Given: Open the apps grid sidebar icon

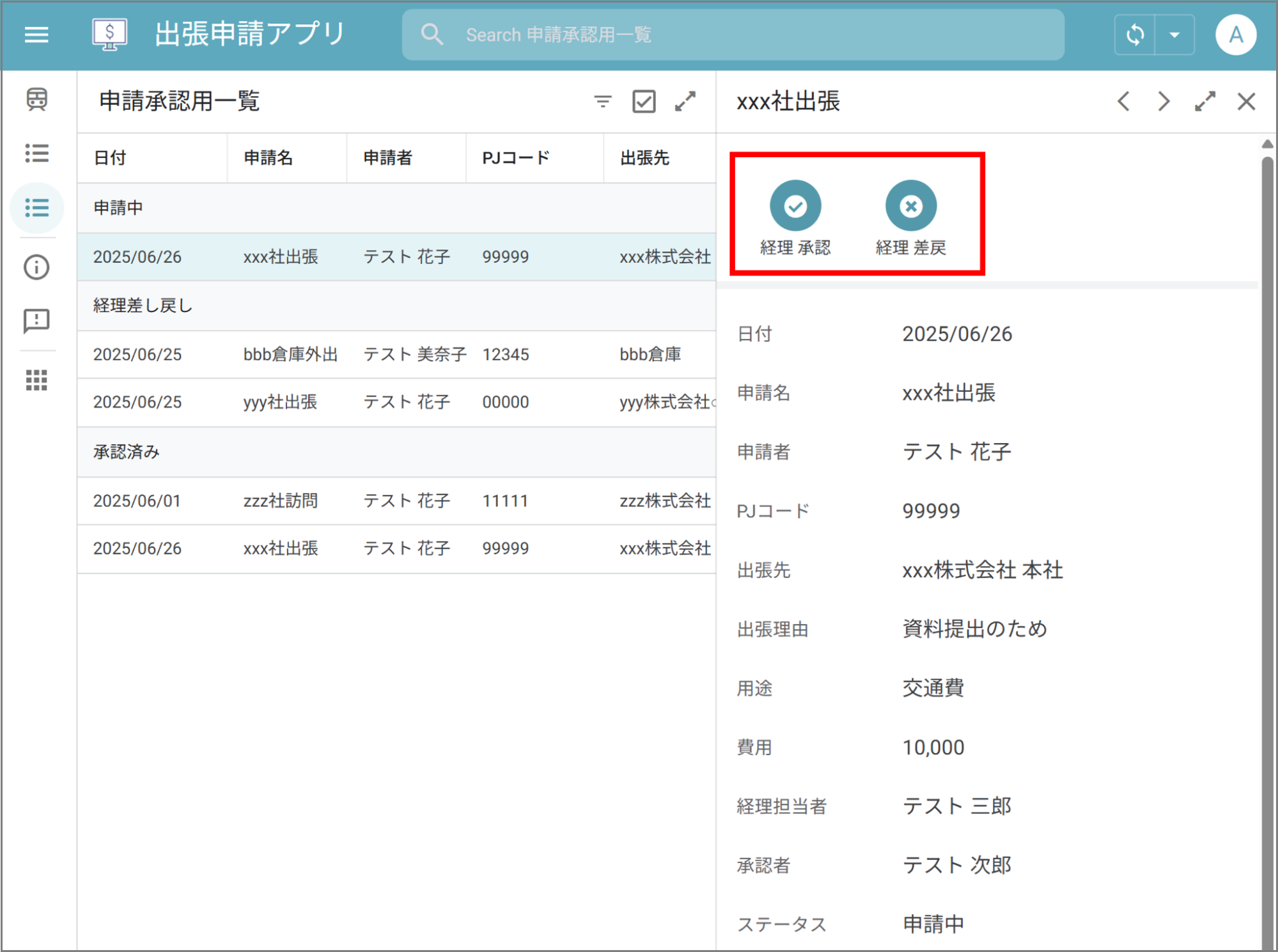Looking at the screenshot, I should pos(37,380).
